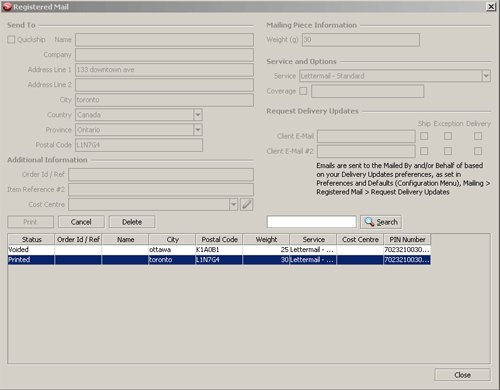Click the Item Reference #2 field
Viewport: 500px width, 390px height.
pyautogui.click(x=161, y=189)
